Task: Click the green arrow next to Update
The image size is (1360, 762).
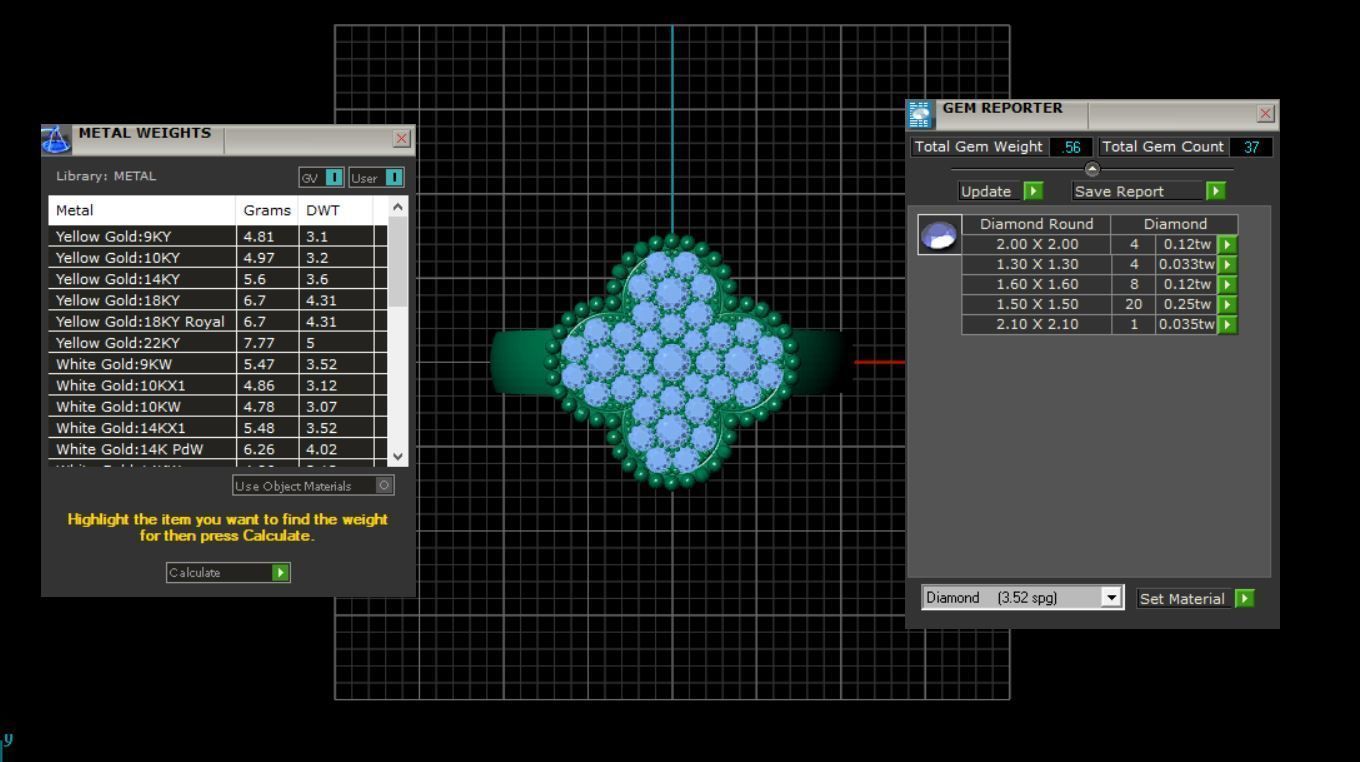Action: [x=1033, y=191]
